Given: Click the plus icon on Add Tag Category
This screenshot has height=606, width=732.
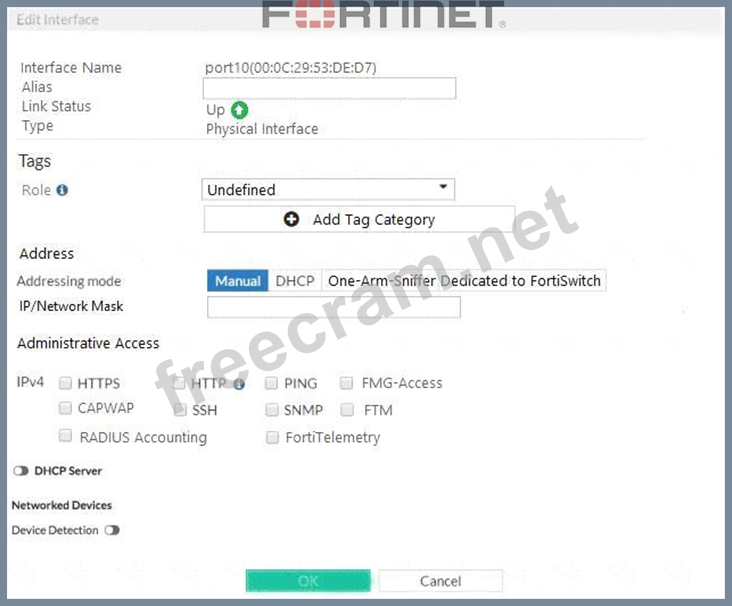Looking at the screenshot, I should tap(291, 219).
